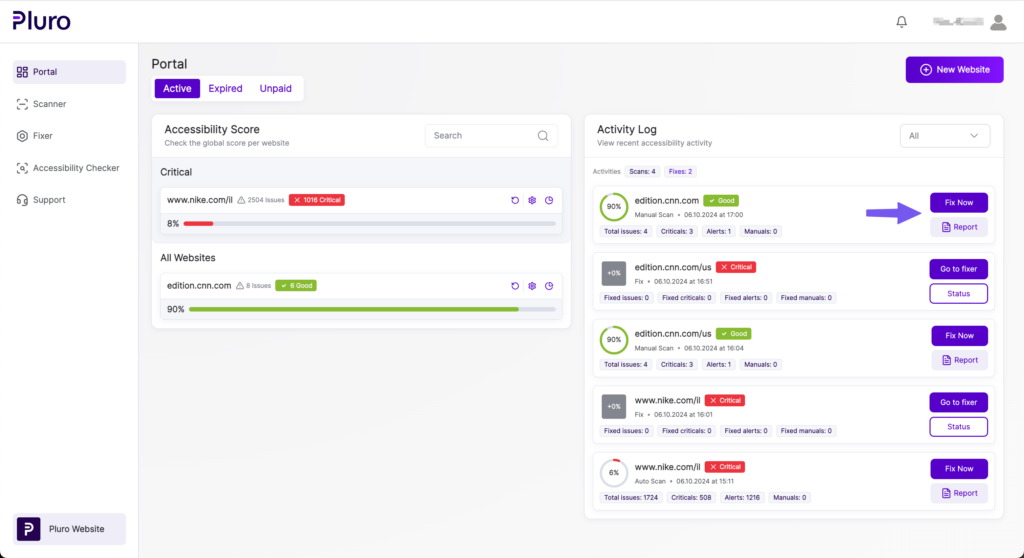This screenshot has height=558, width=1024.
Task: Click the search magnifier icon
Action: pos(543,136)
